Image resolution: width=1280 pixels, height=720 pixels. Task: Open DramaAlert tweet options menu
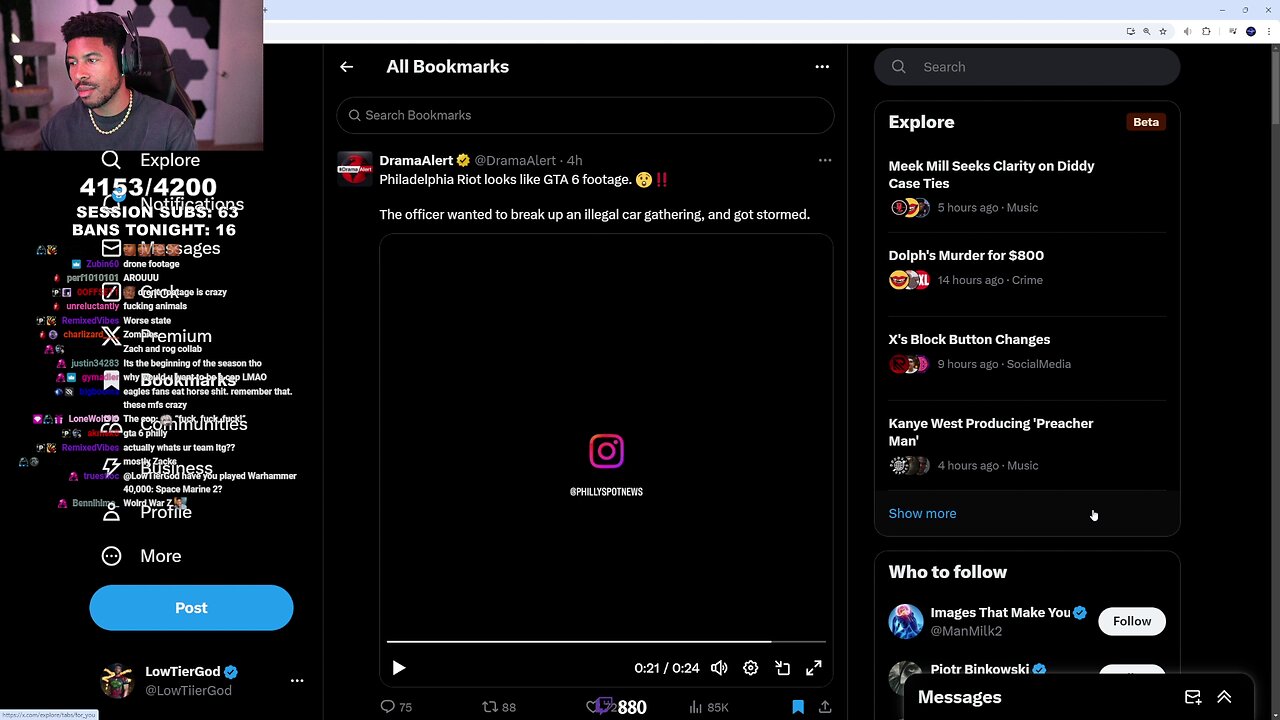[824, 160]
